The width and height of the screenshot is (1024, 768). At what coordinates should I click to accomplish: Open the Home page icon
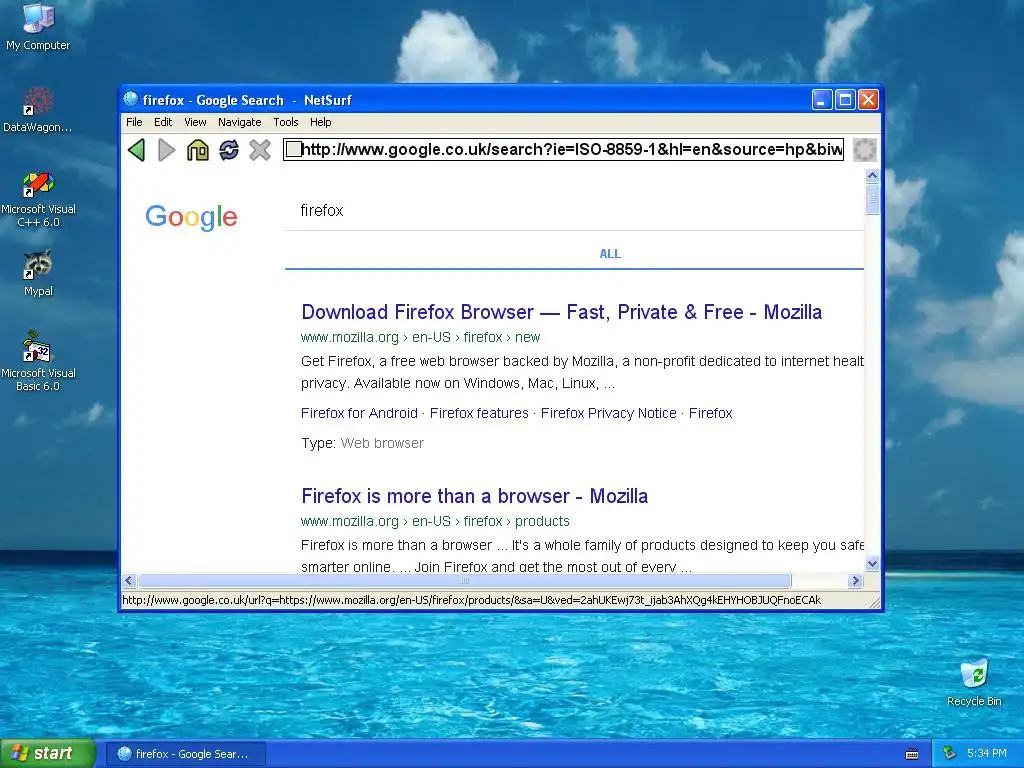(x=197, y=150)
